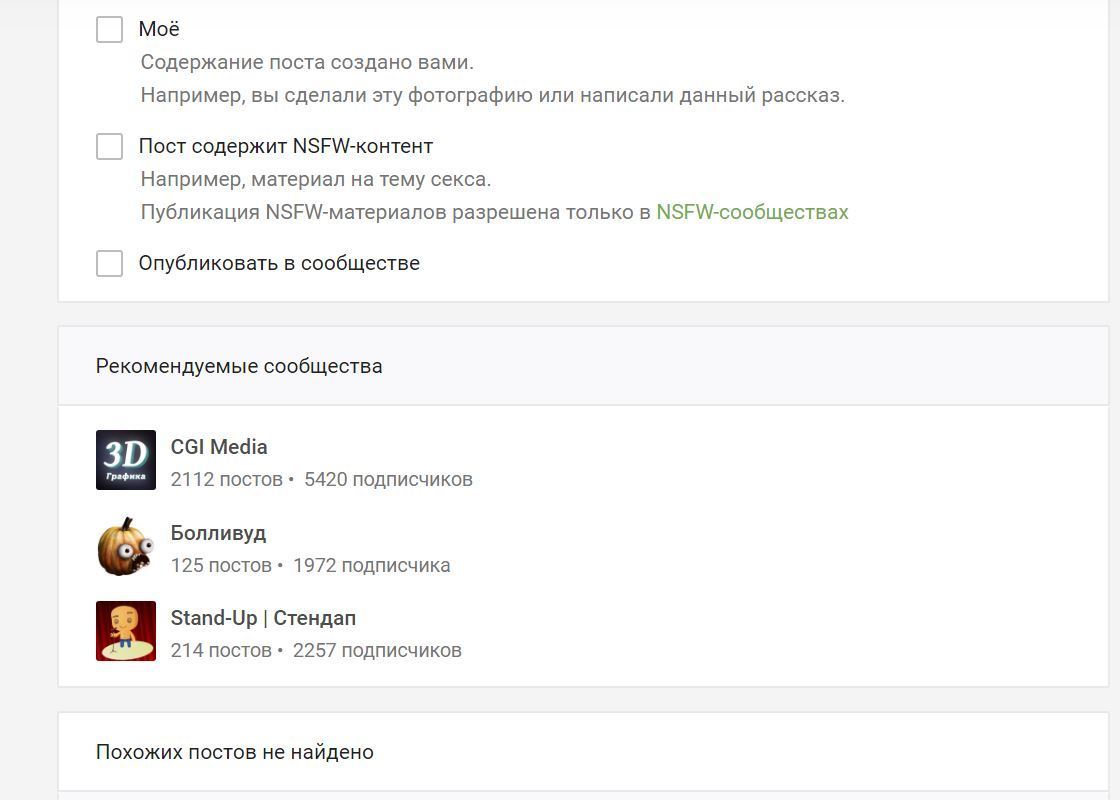1120x800 pixels.
Task: Click Stand-Up's 214 постов count
Action: coord(221,650)
